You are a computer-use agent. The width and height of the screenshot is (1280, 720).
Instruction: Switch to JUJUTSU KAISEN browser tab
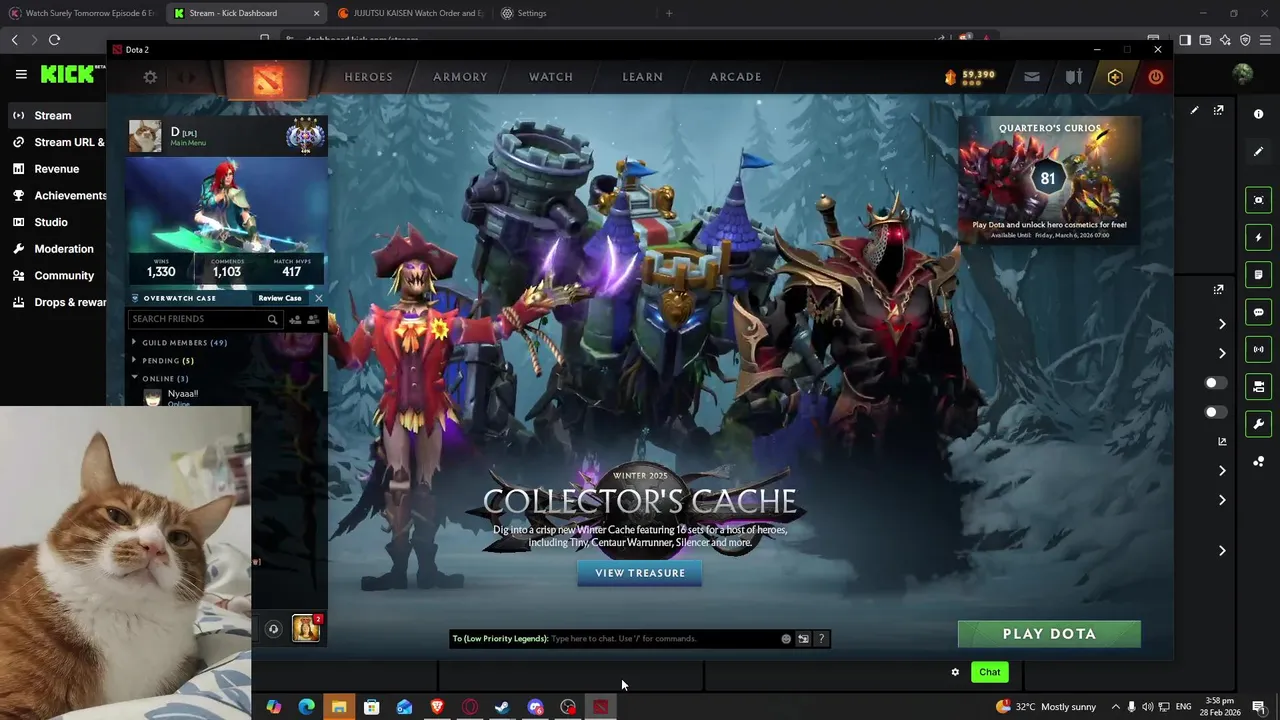click(x=410, y=13)
